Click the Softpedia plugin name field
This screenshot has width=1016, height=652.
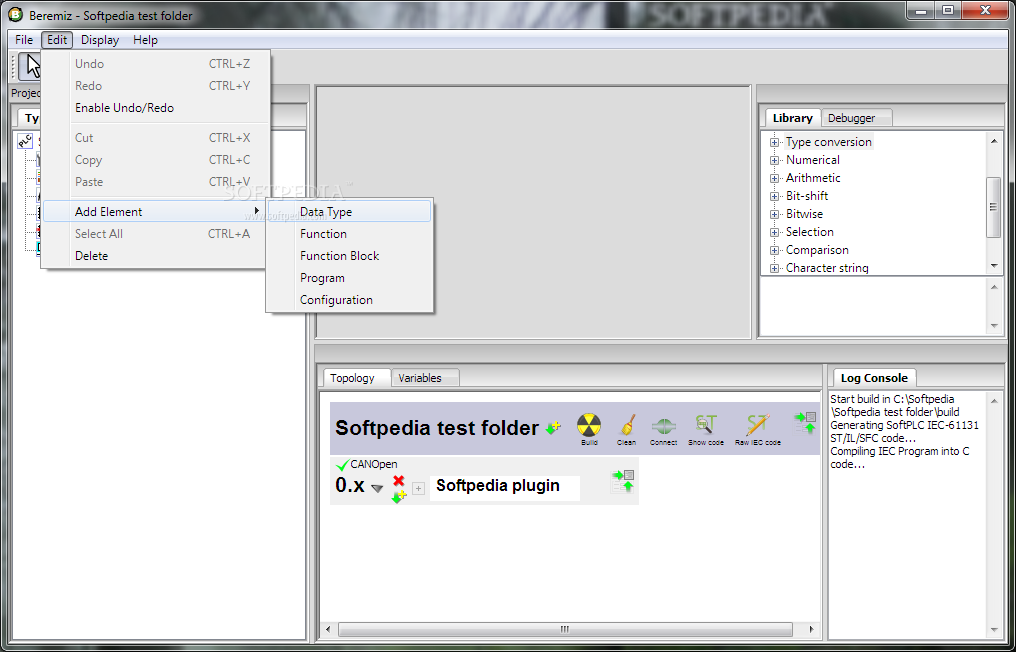pyautogui.click(x=505, y=486)
